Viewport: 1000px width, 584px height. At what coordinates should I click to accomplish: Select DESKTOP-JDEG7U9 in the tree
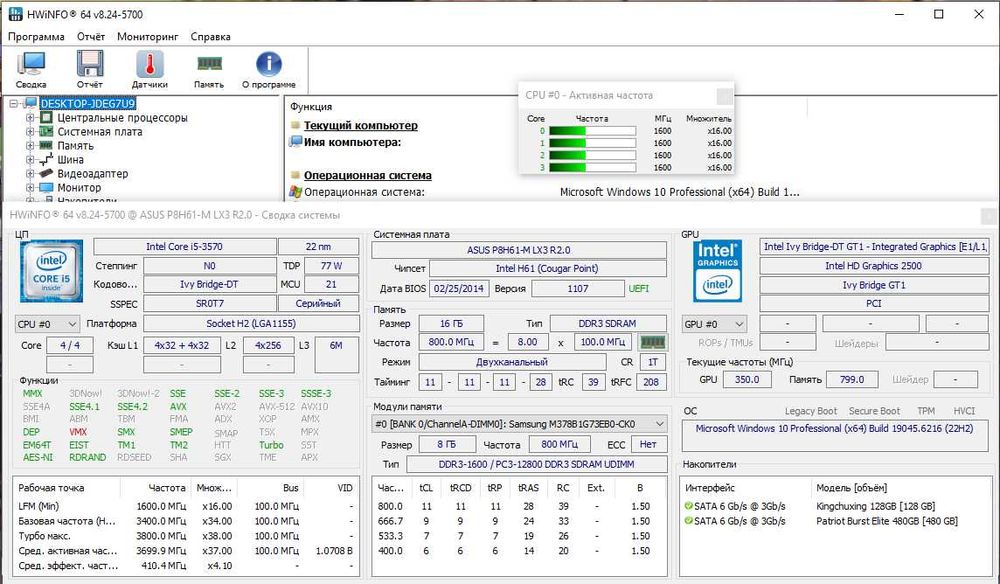pos(87,103)
